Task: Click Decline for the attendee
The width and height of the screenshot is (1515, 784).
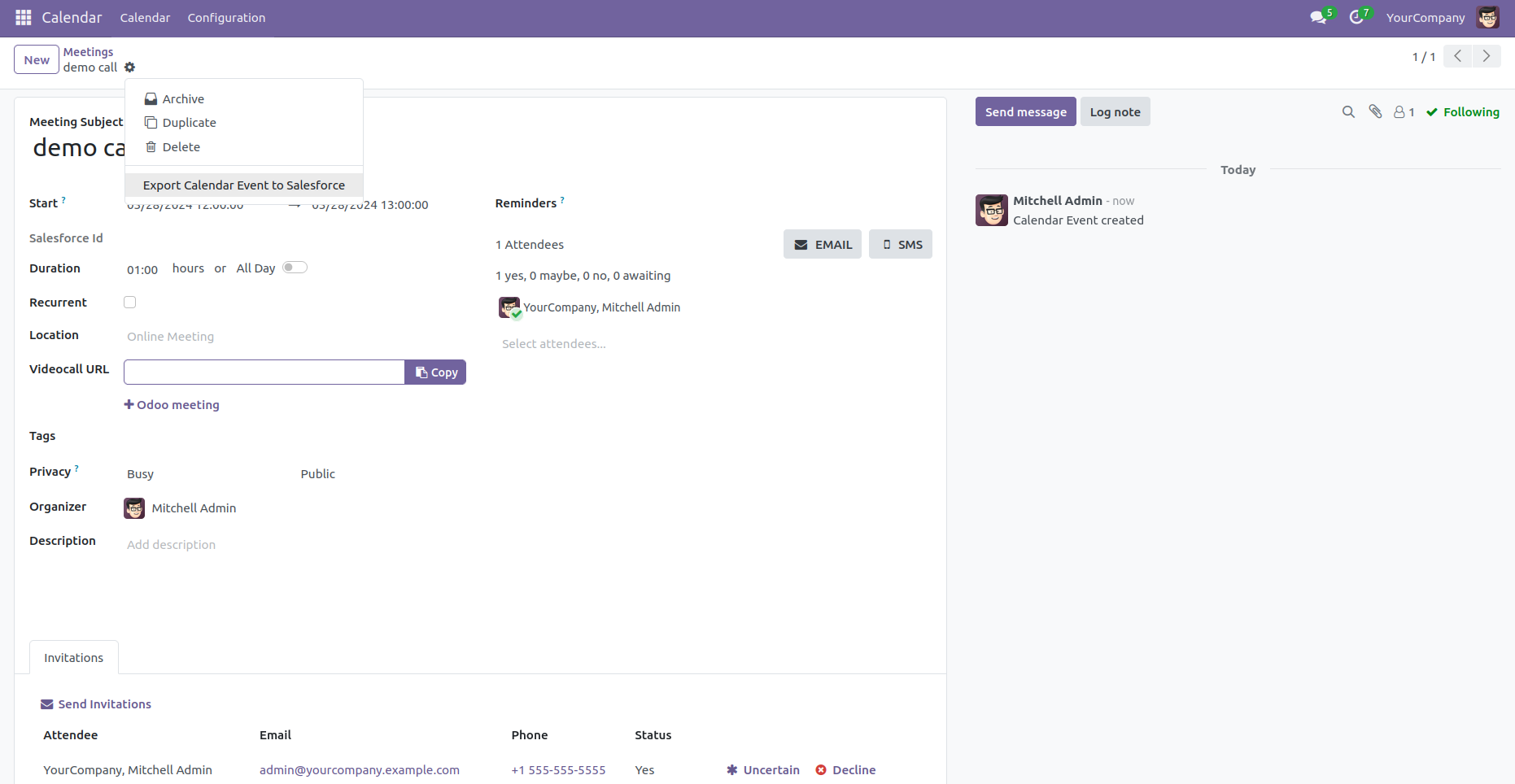Action: pos(845,770)
